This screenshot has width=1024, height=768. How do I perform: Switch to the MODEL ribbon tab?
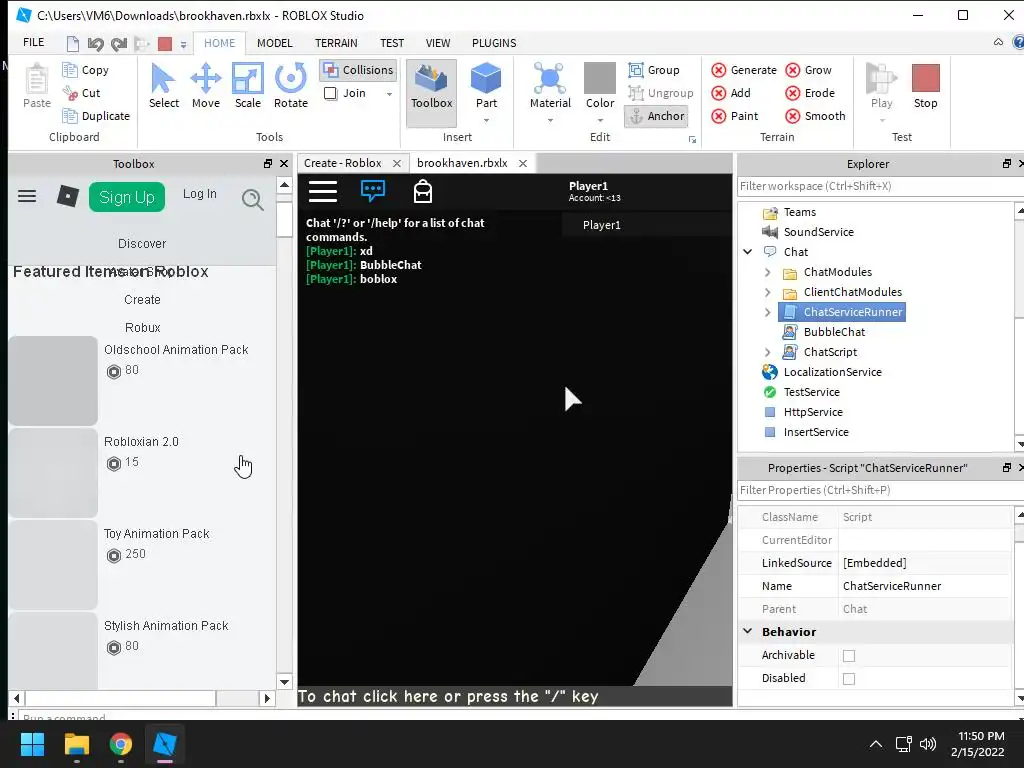(274, 43)
